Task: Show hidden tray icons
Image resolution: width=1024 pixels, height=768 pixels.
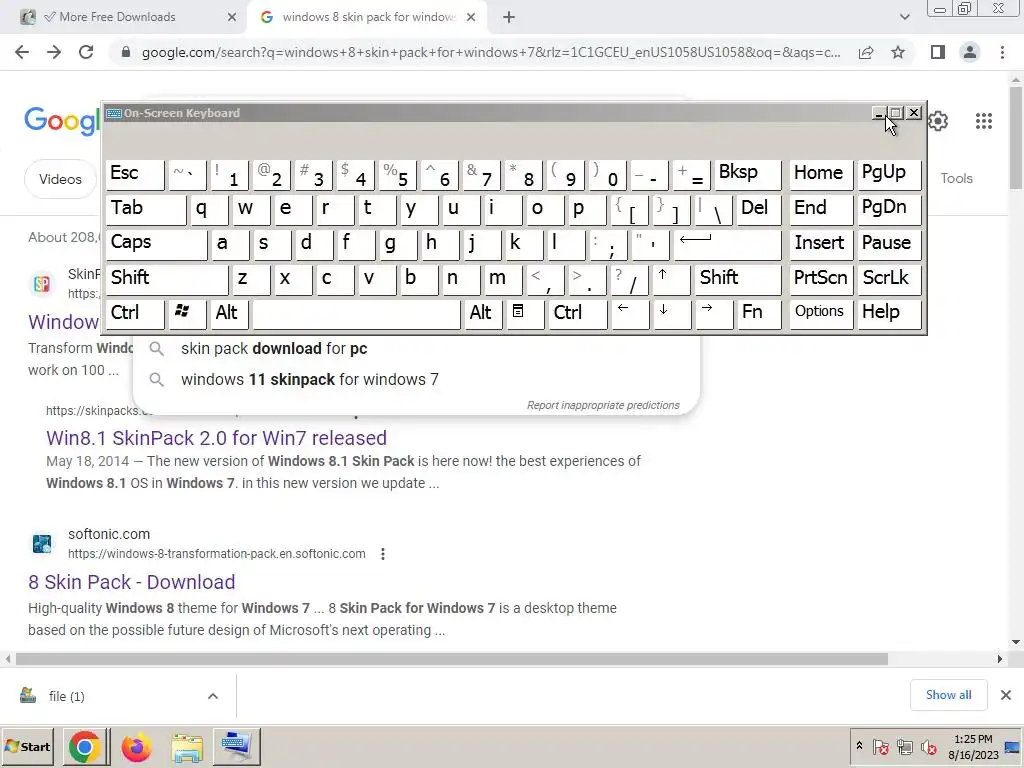Action: point(859,746)
